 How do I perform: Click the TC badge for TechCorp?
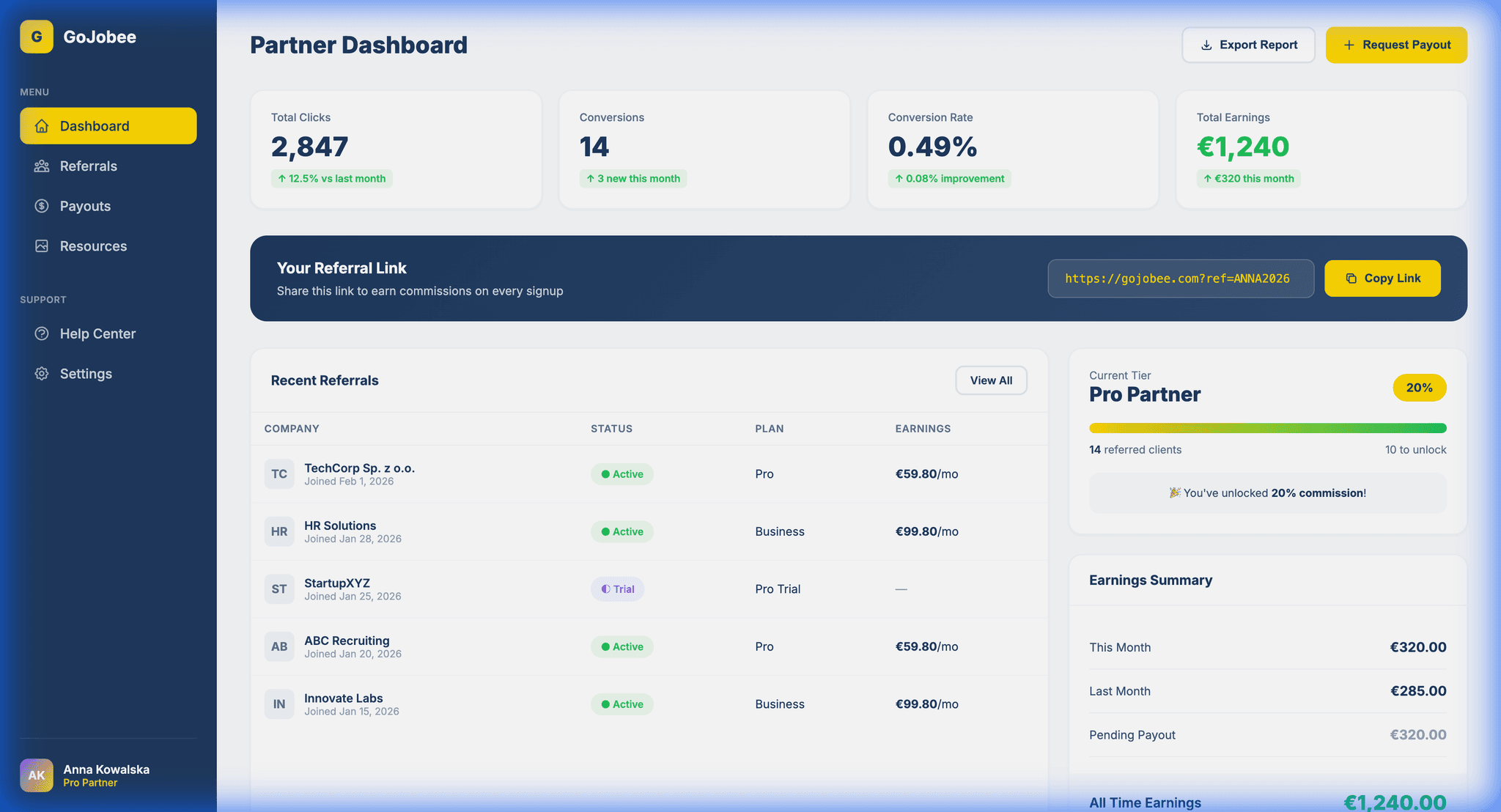[x=279, y=474]
